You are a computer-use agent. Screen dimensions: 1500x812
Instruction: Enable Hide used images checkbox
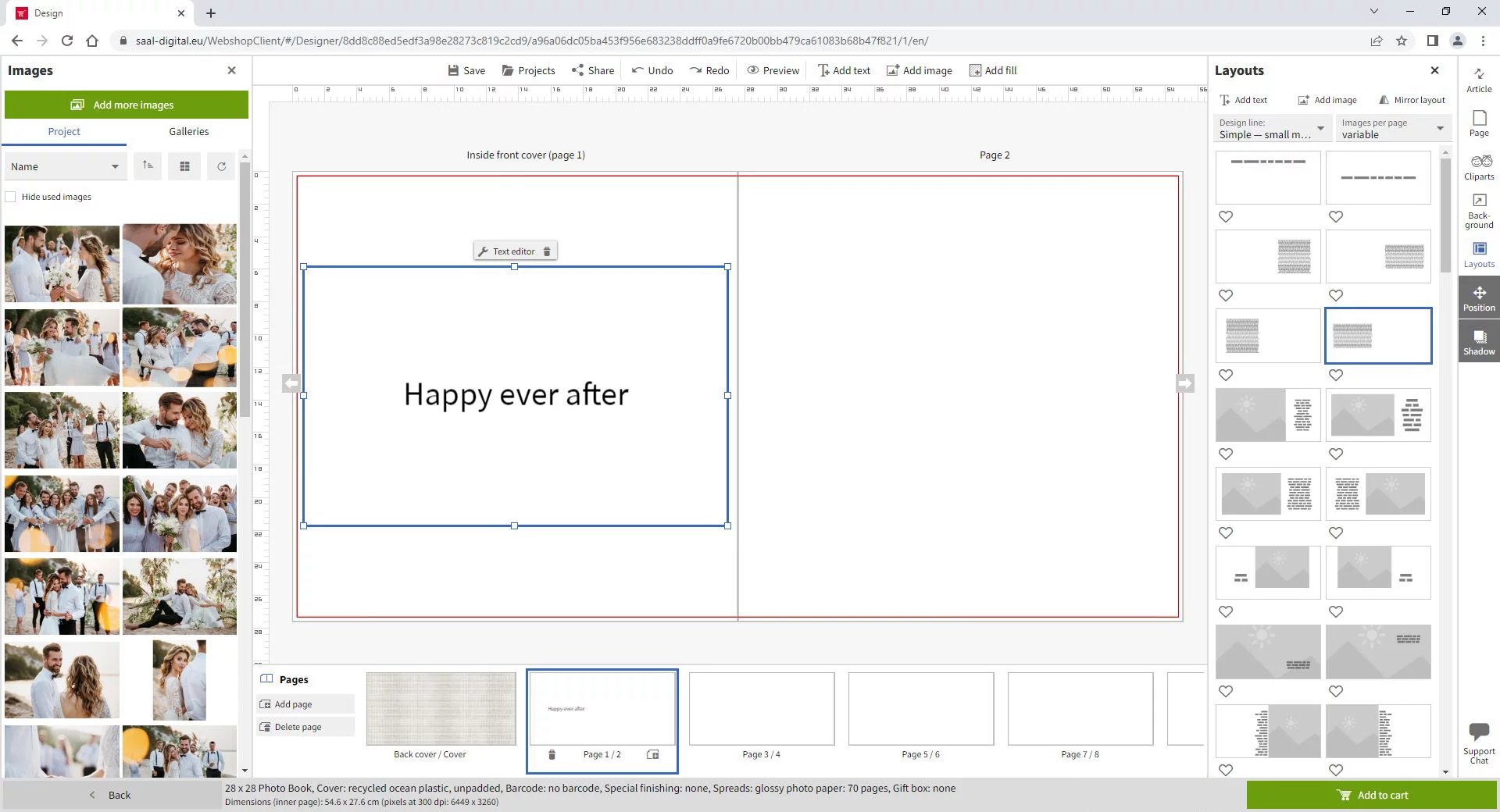coord(11,197)
